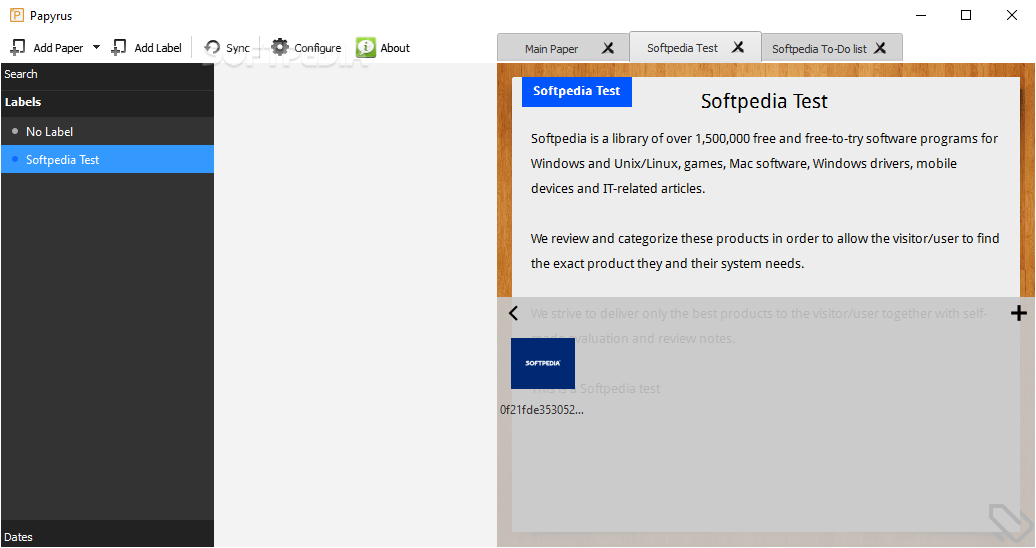This screenshot has width=1036, height=548.
Task: Close the Main Paper tab
Action: [608, 48]
